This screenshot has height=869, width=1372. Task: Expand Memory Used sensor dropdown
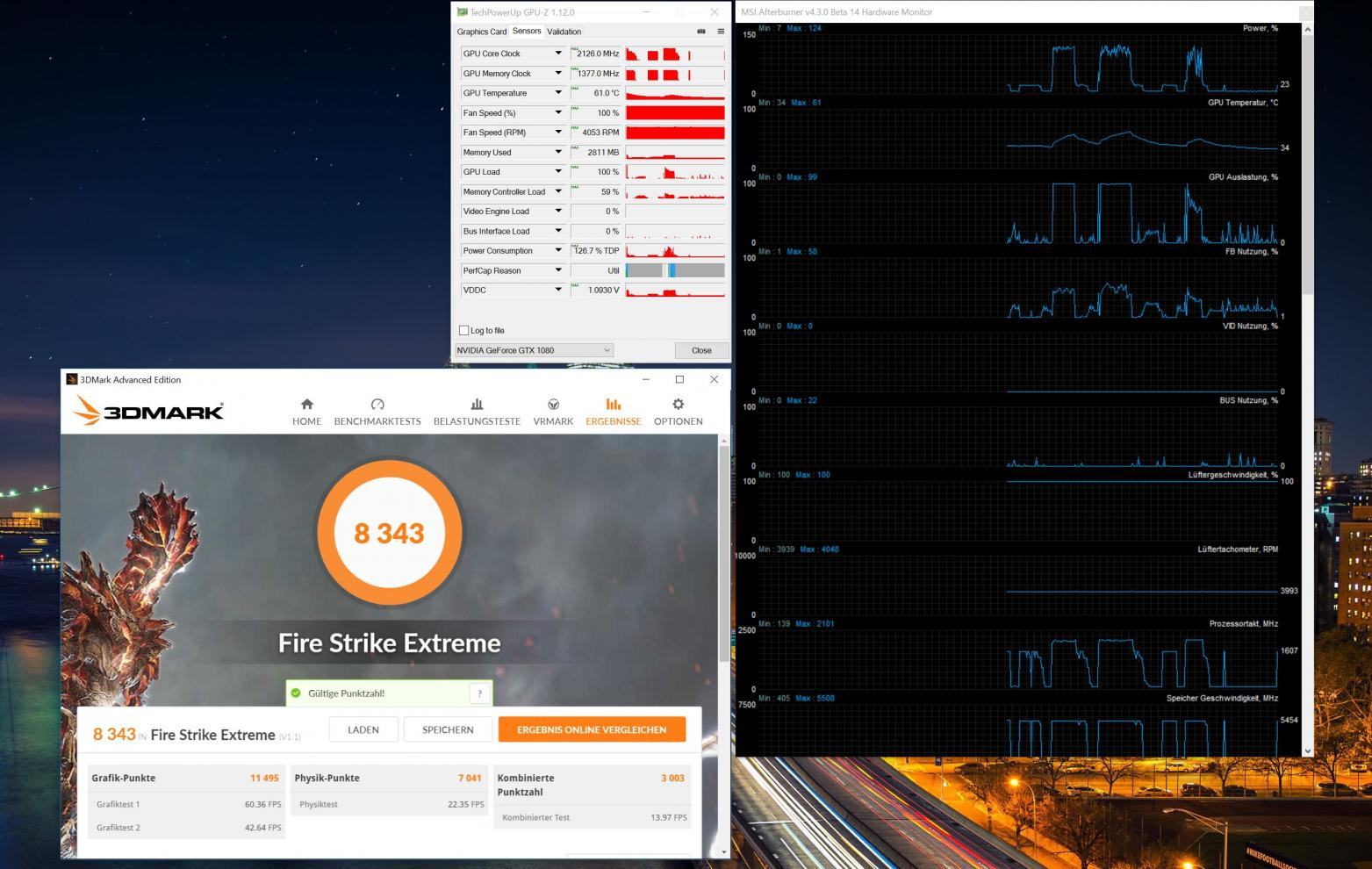pos(558,152)
